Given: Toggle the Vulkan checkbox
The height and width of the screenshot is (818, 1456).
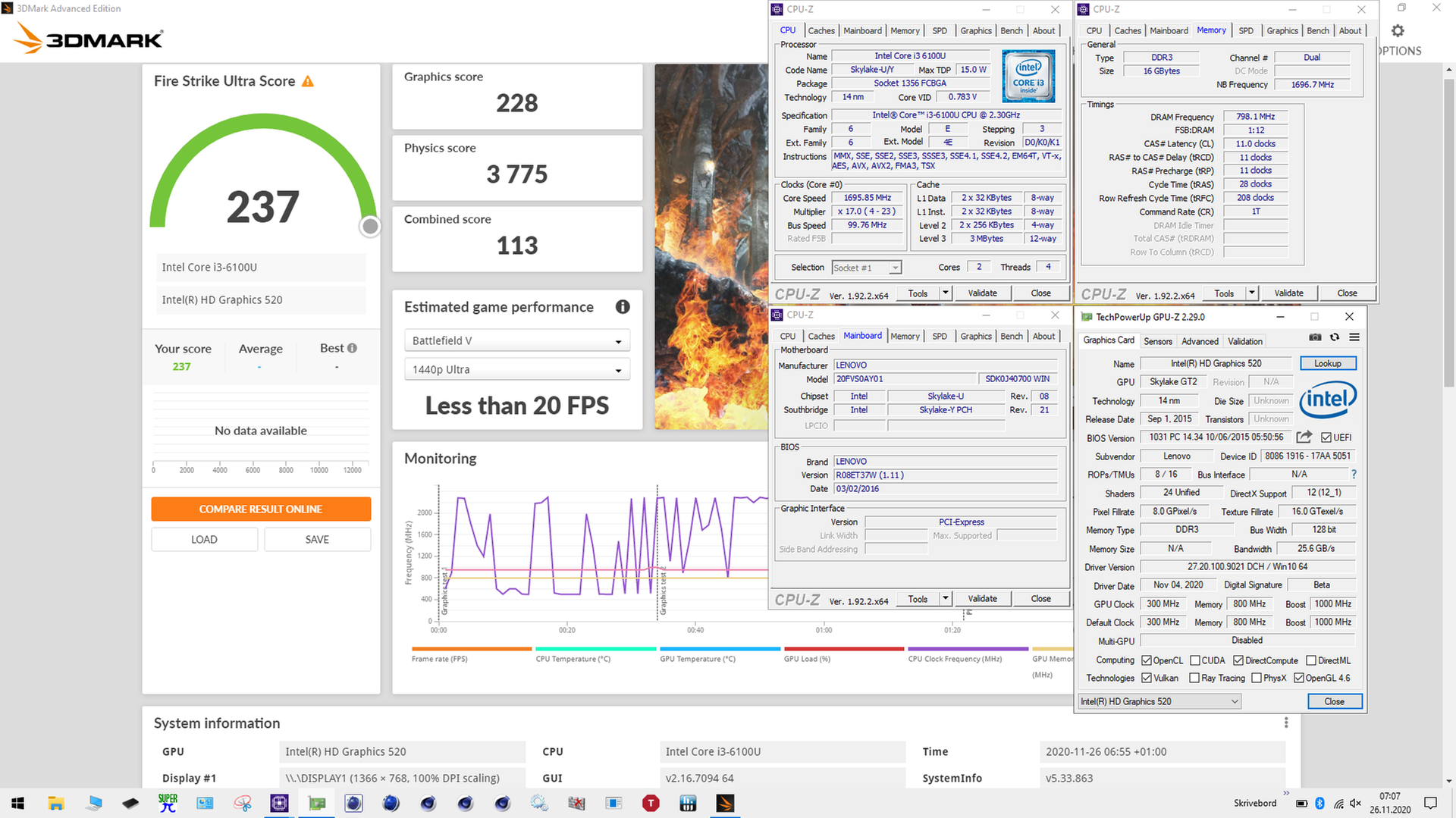Looking at the screenshot, I should coord(1147,678).
